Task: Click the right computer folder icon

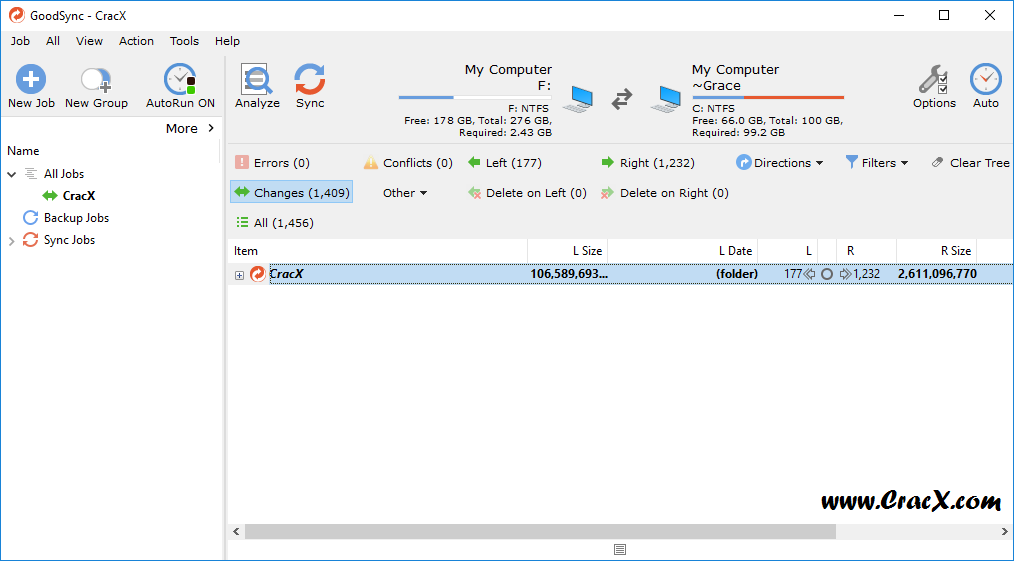Action: [x=667, y=100]
